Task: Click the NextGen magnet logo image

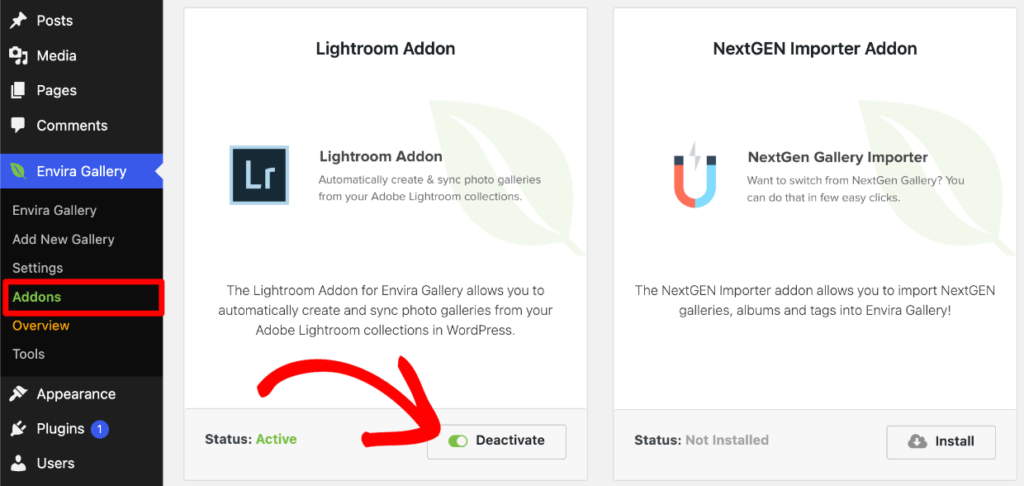Action: click(695, 174)
